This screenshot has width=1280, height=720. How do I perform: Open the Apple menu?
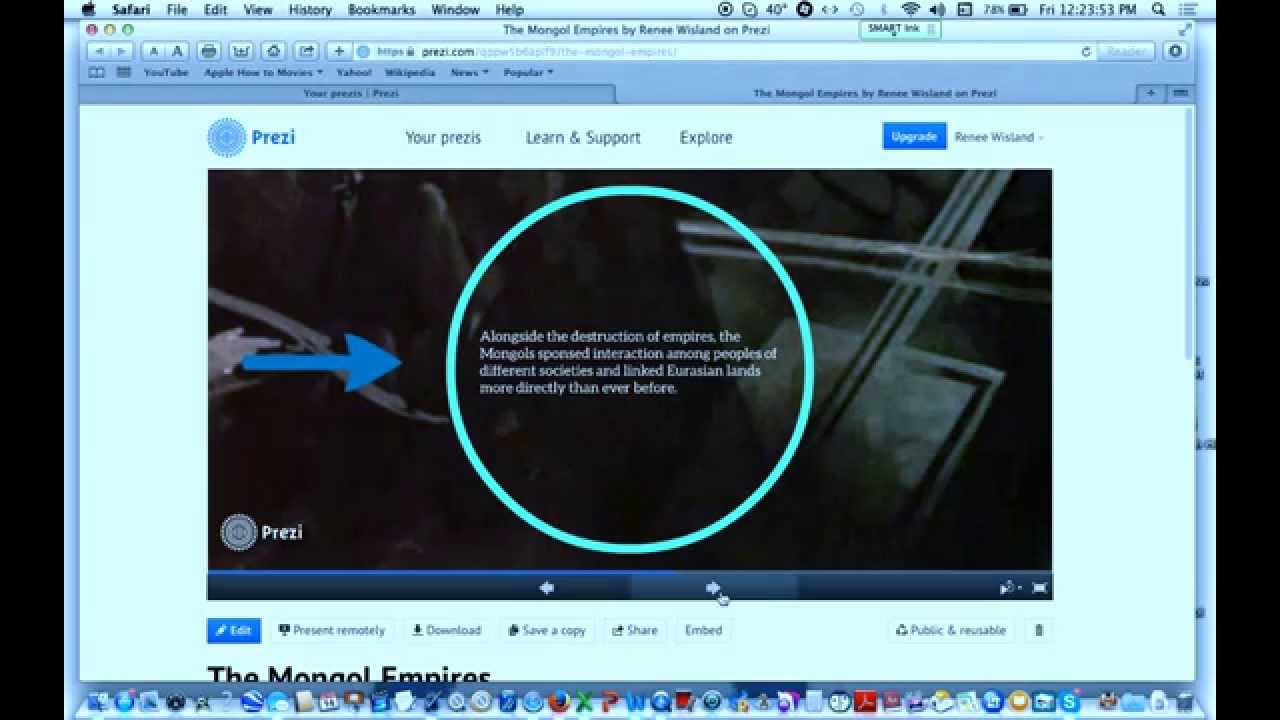pos(89,9)
